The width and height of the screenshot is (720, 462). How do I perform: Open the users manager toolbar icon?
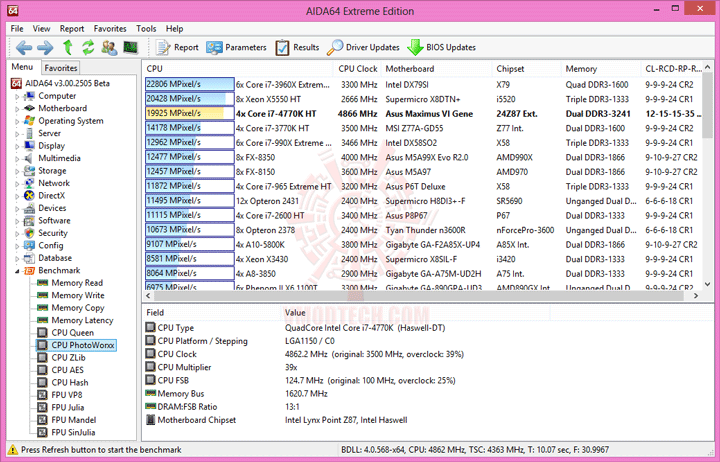click(109, 47)
